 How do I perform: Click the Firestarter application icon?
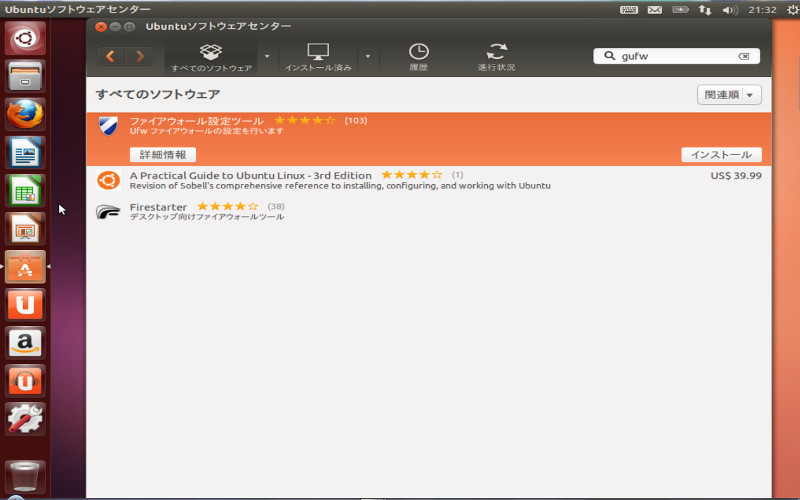[x=108, y=212]
